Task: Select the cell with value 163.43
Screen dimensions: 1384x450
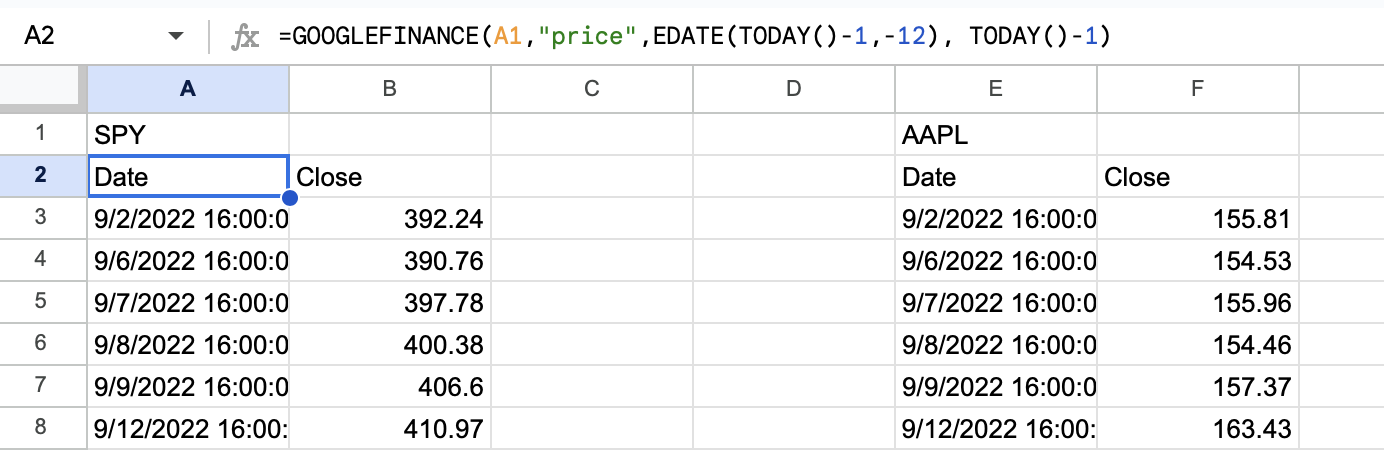Action: [x=1198, y=428]
